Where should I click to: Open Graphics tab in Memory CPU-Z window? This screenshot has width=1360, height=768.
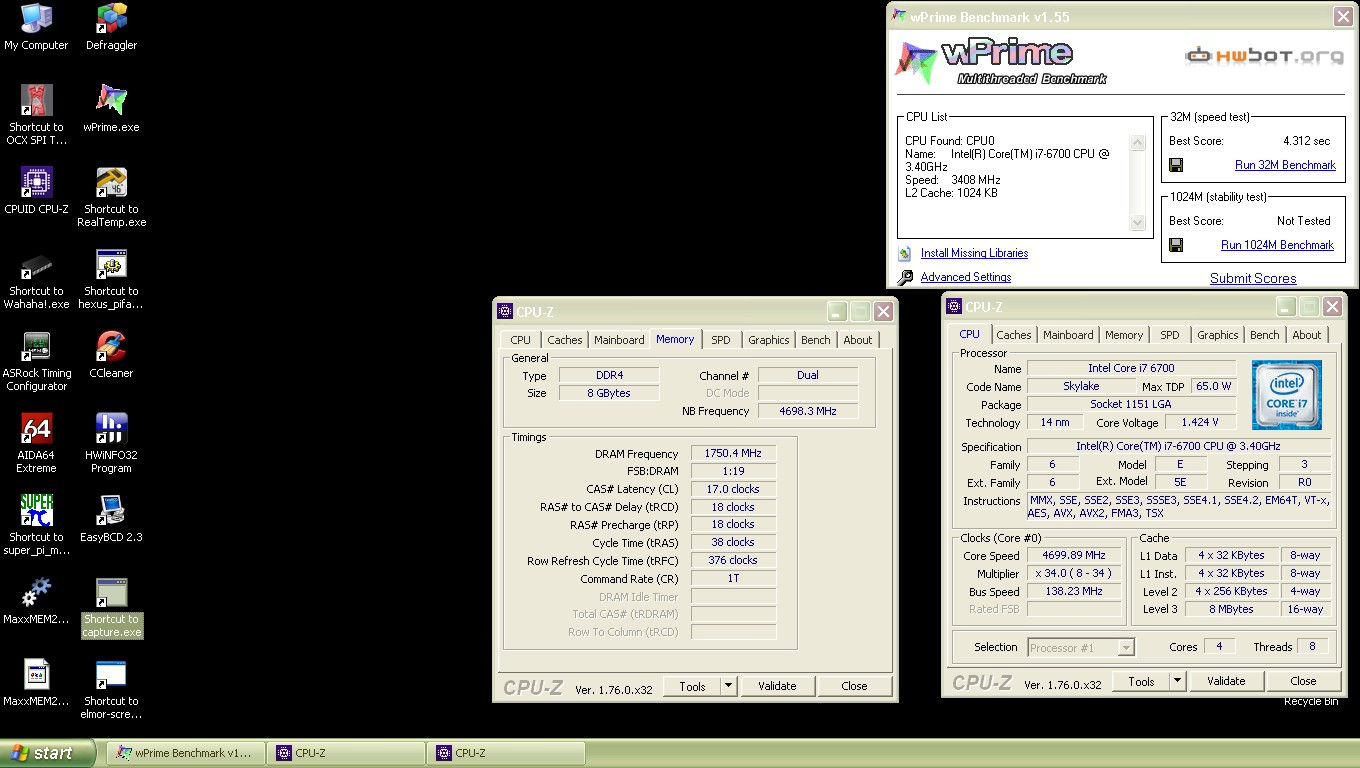tap(768, 340)
